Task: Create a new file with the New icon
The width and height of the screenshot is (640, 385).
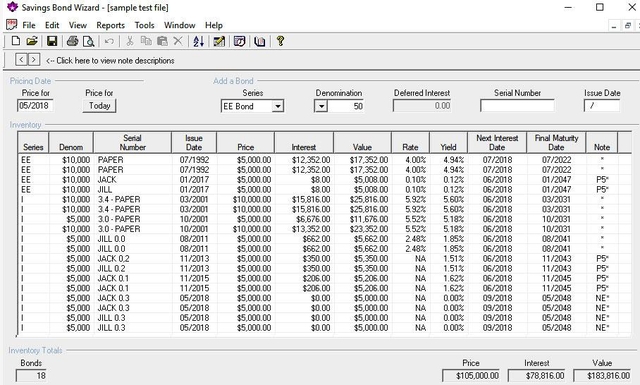Action: (x=16, y=41)
